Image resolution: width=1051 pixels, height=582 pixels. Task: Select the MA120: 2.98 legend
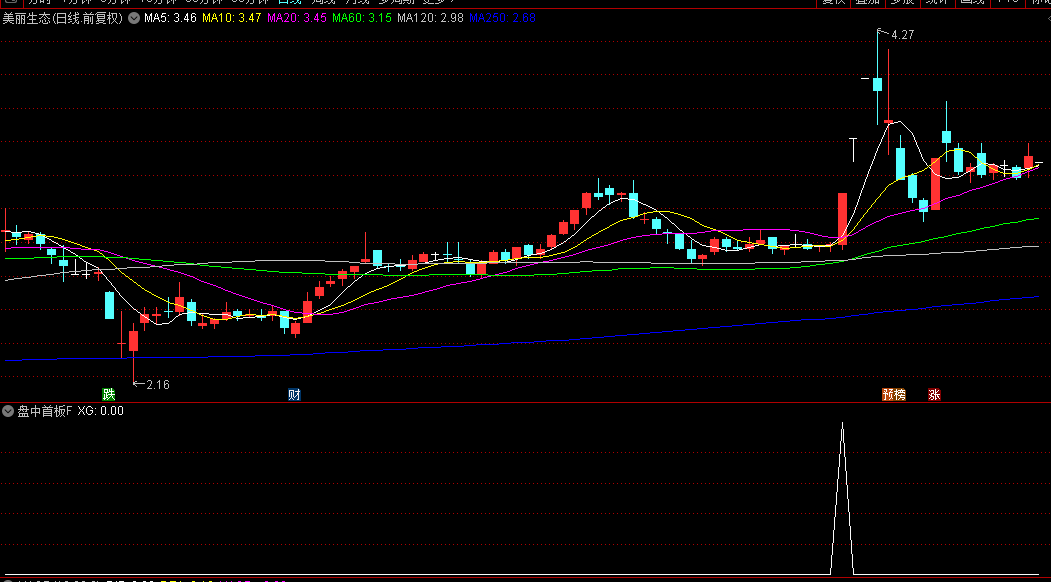[x=430, y=18]
